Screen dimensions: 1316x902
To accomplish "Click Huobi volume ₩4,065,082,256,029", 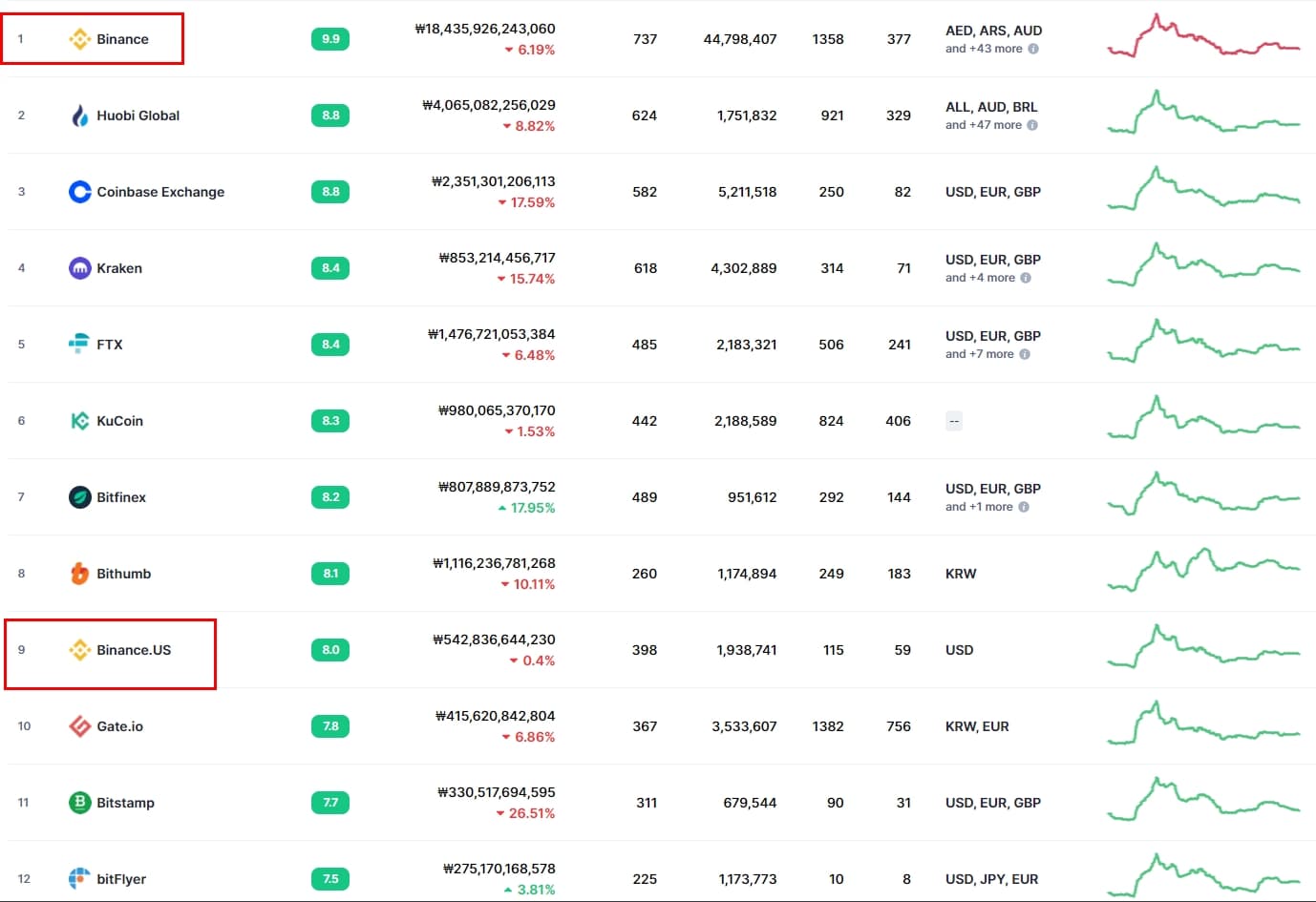I will [x=489, y=105].
